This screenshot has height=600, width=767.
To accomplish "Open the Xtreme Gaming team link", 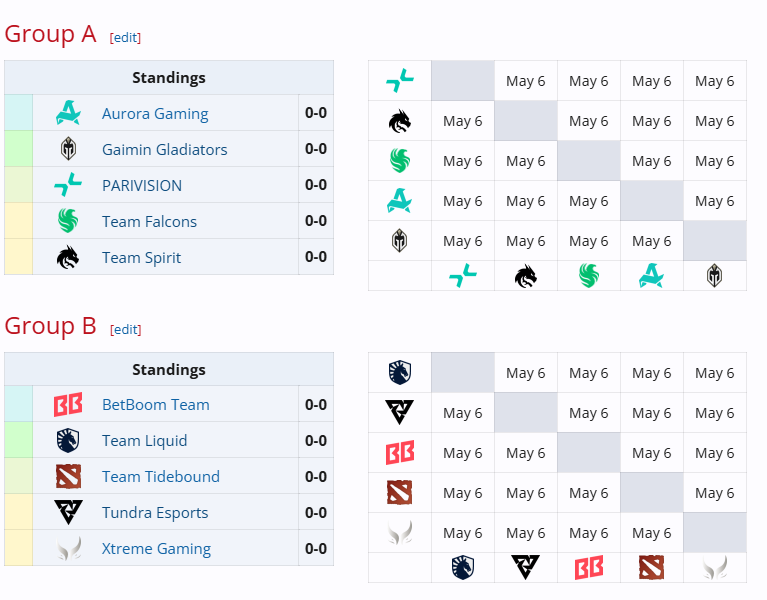I will pyautogui.click(x=156, y=549).
